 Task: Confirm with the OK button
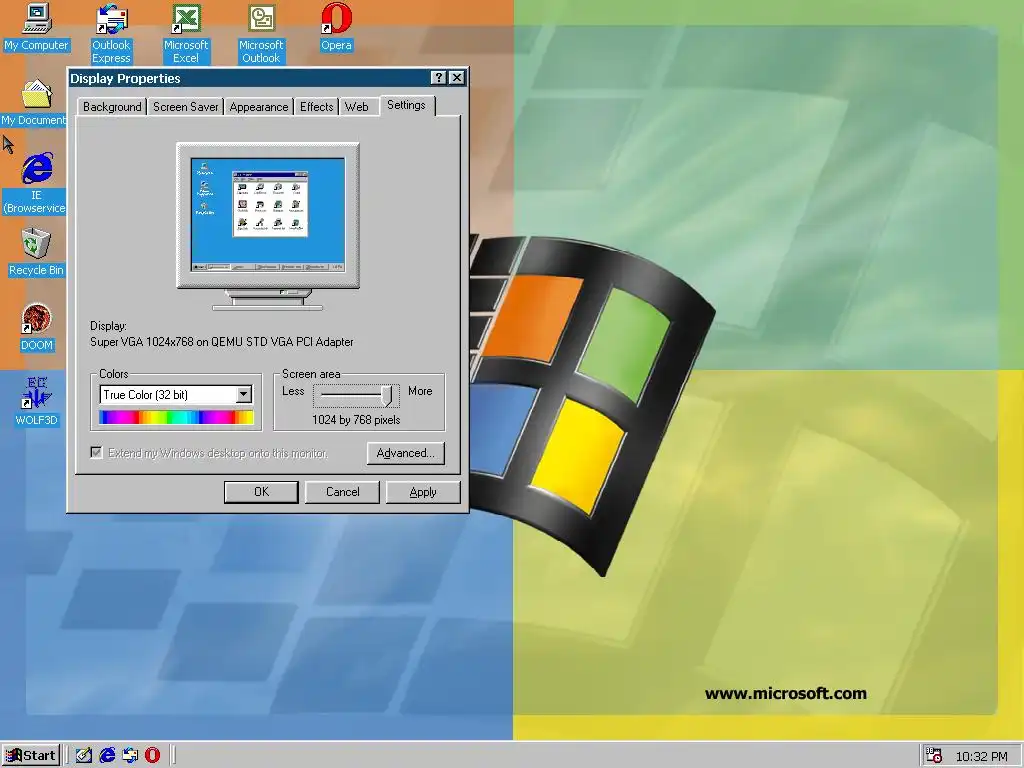tap(261, 492)
